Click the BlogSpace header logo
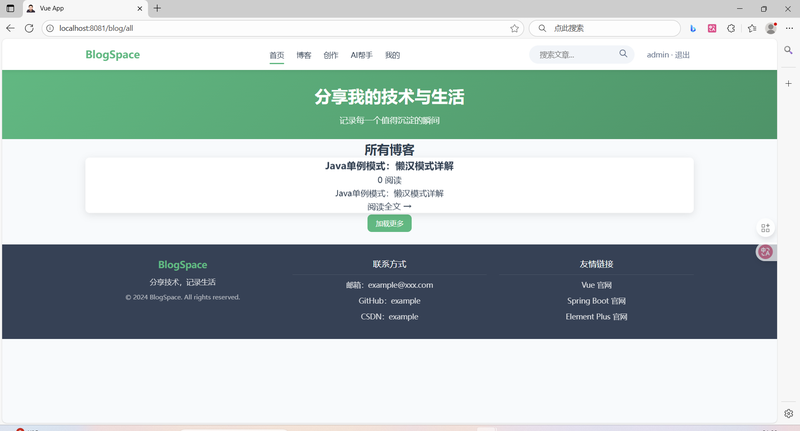Screen dimensions: 800x431 (113, 55)
